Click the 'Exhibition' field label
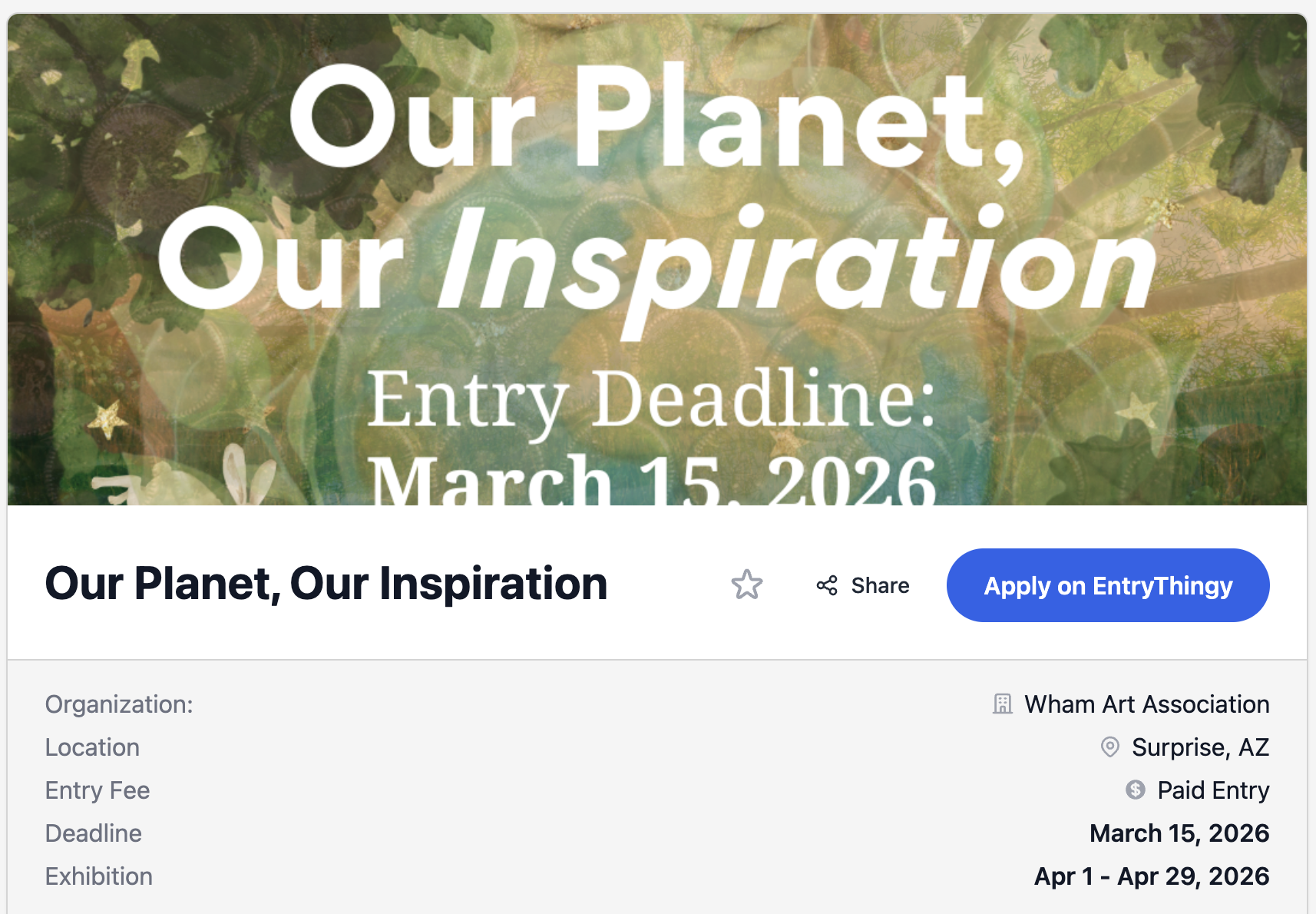The width and height of the screenshot is (1316, 914). (x=99, y=876)
